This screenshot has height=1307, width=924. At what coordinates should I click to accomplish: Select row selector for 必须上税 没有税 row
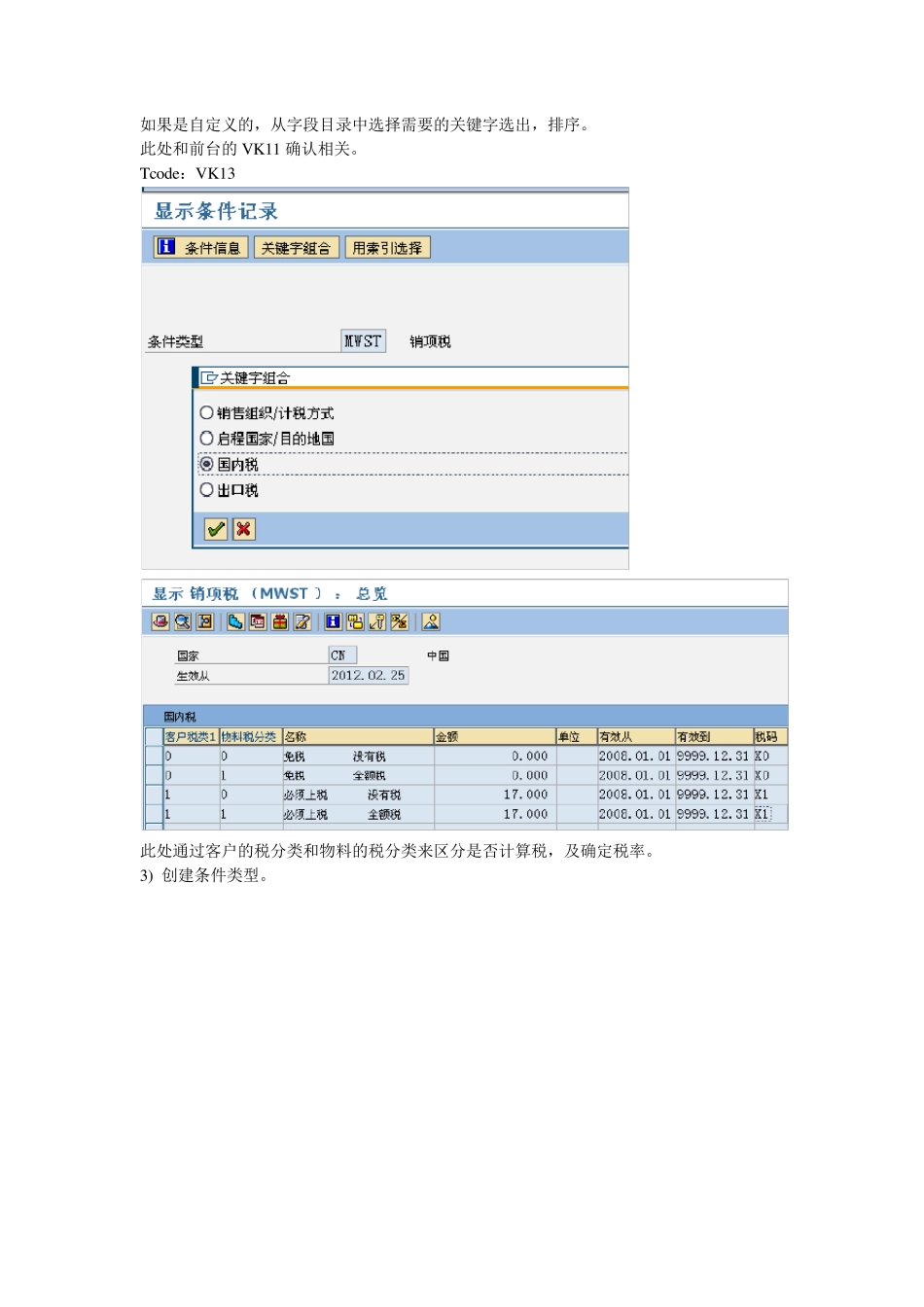coord(154,795)
